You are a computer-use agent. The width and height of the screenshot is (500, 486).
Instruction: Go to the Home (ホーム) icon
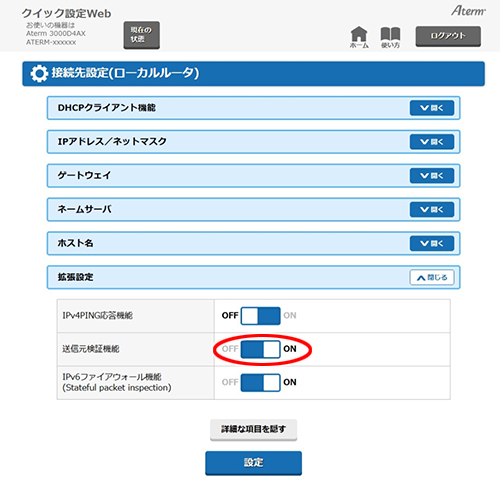tap(359, 37)
